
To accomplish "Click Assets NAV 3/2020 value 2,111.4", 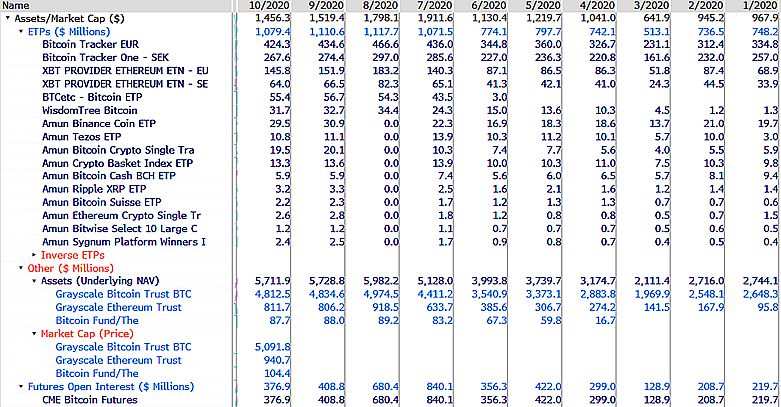I will [x=652, y=281].
